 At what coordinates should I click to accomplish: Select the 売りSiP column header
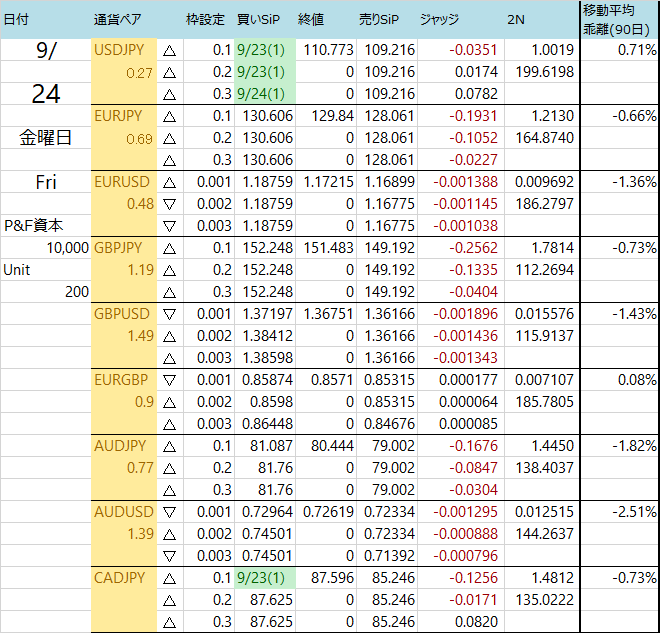coord(379,19)
